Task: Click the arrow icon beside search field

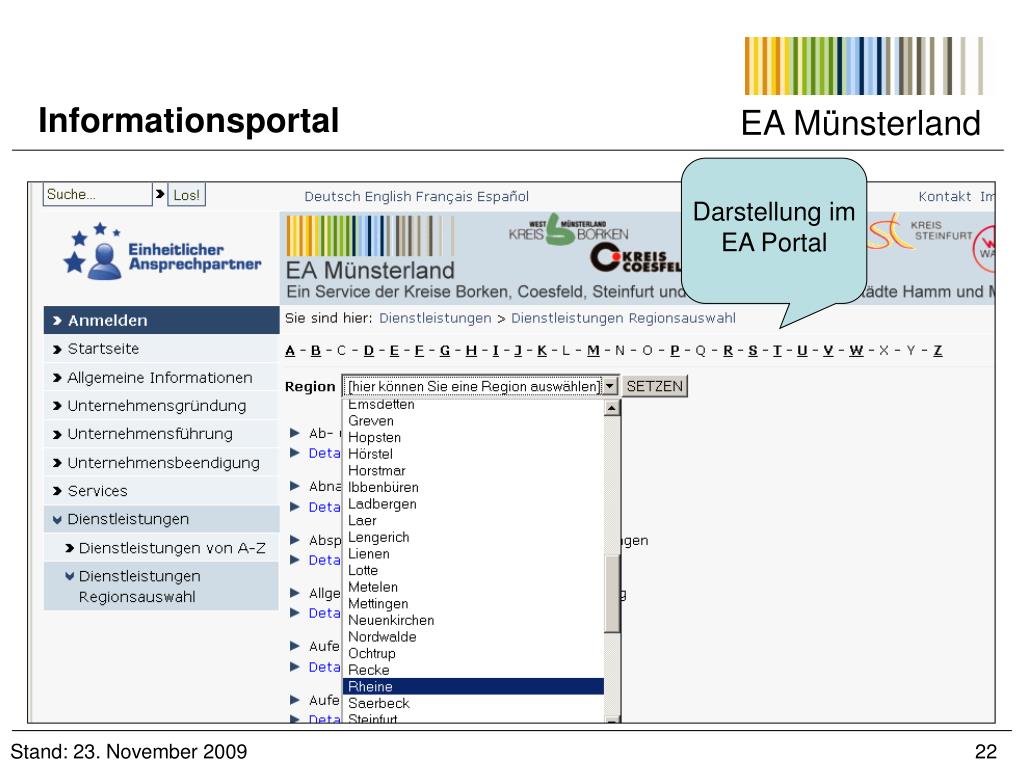Action: click(160, 194)
